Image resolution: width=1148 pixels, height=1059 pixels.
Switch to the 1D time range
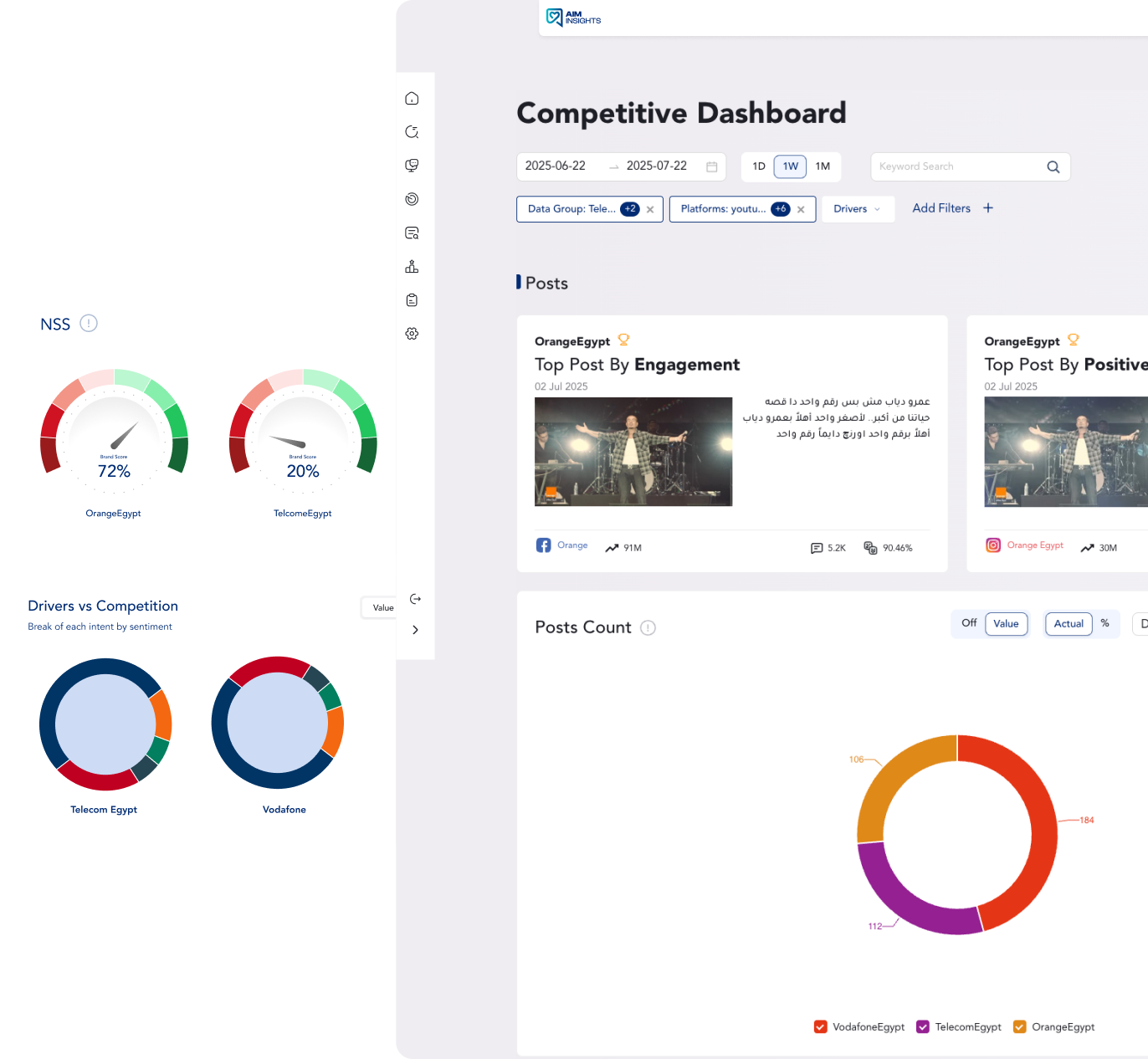(759, 166)
